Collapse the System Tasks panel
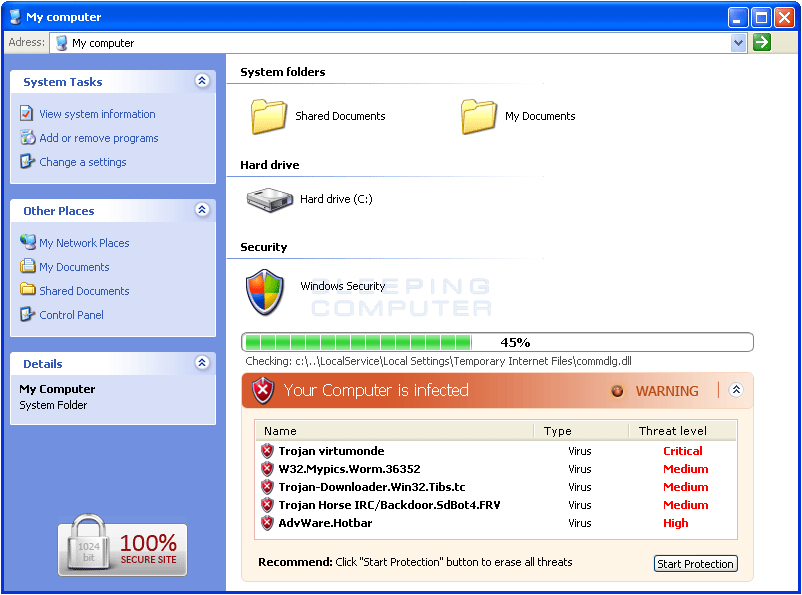 (x=202, y=81)
